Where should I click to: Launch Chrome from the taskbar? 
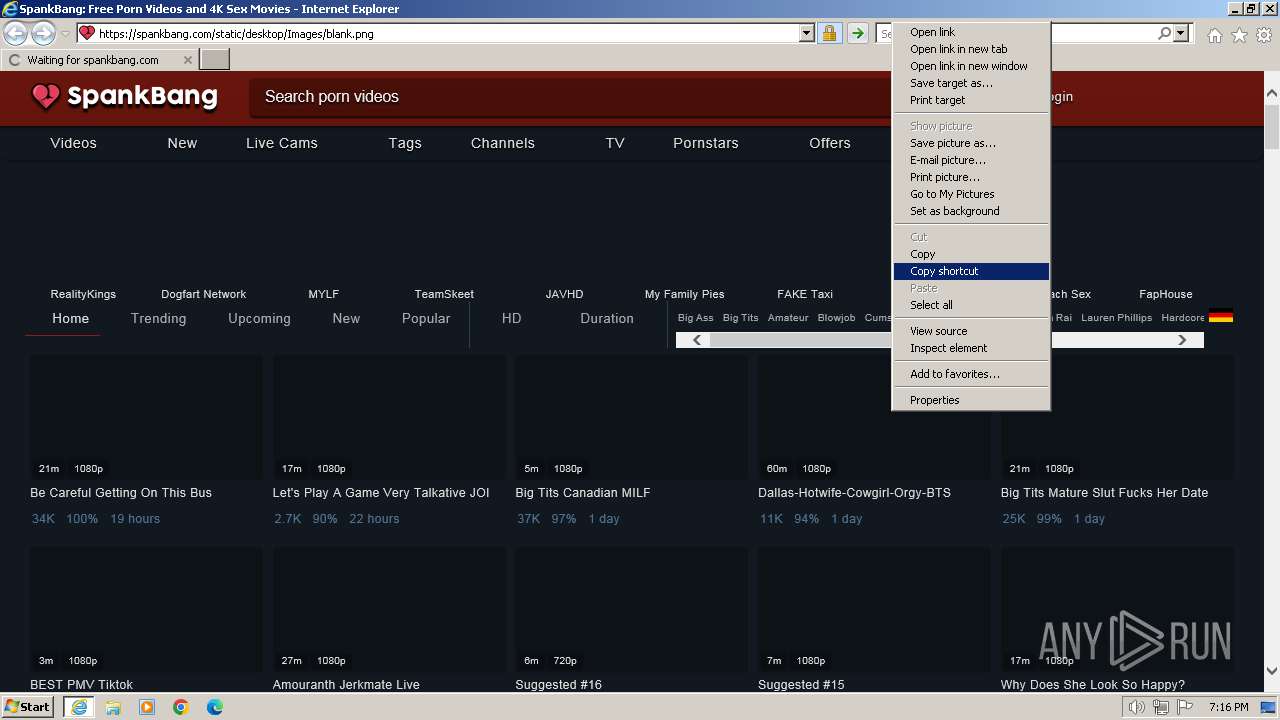(181, 707)
